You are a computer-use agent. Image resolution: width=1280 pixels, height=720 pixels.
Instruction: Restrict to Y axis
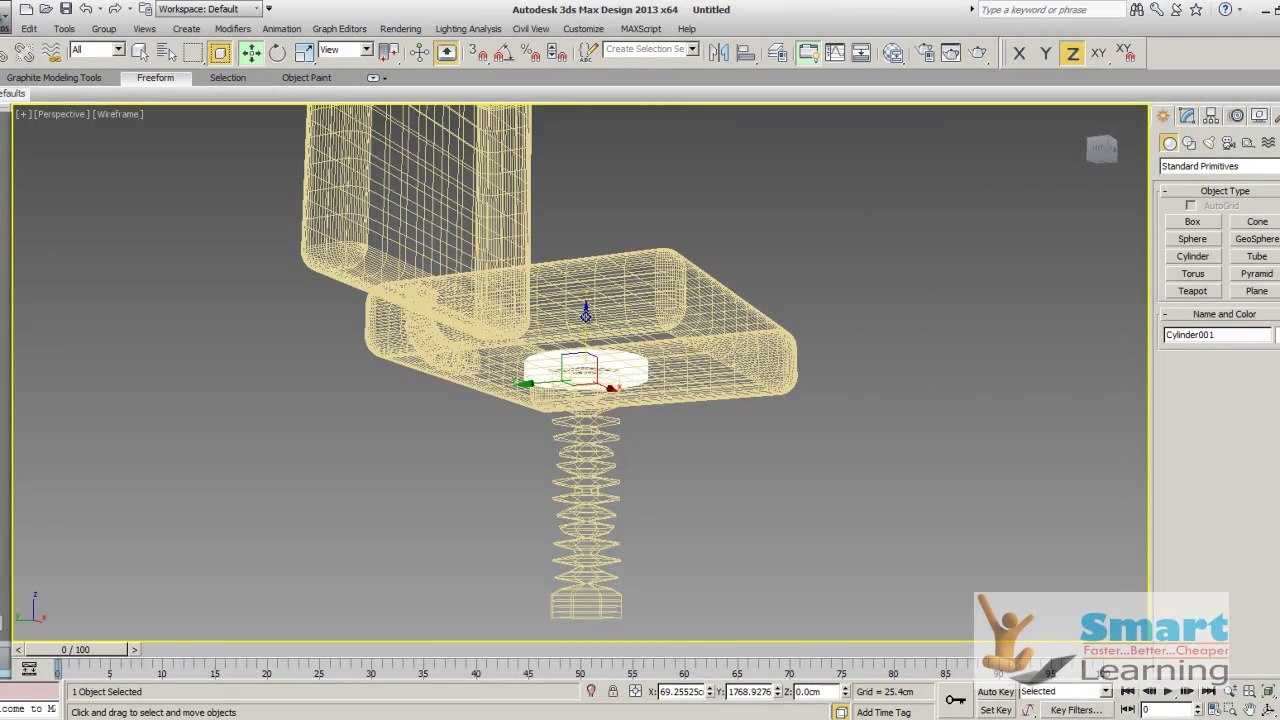(x=1045, y=54)
